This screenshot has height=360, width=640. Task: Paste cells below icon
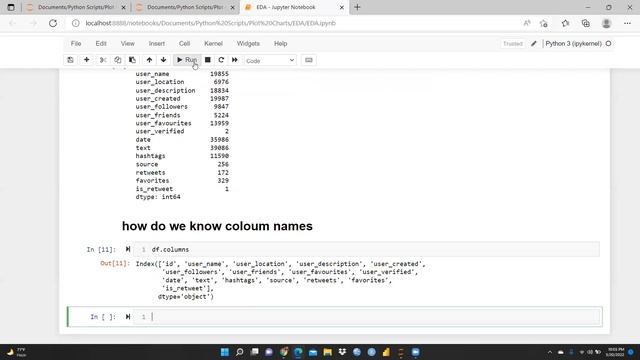132,60
